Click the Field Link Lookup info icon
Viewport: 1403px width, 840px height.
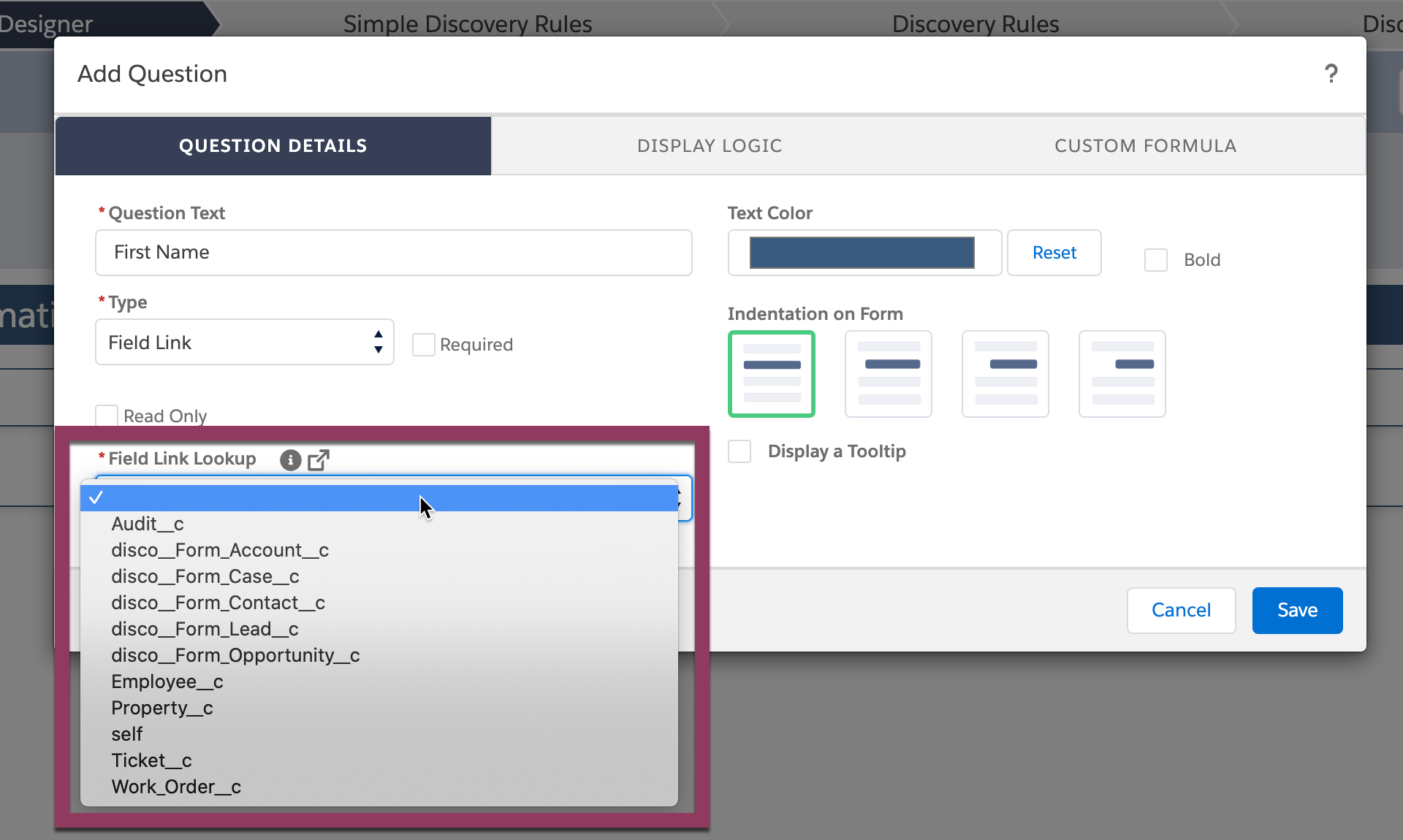point(290,459)
